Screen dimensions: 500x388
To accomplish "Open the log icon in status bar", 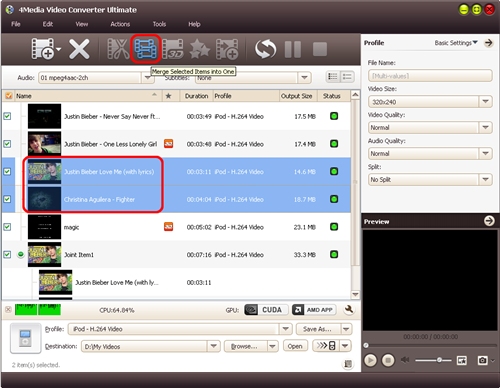I will point(348,364).
